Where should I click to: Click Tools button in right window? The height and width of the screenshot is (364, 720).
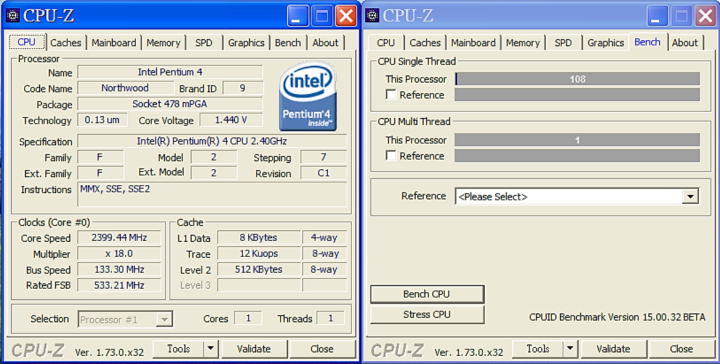[x=538, y=349]
